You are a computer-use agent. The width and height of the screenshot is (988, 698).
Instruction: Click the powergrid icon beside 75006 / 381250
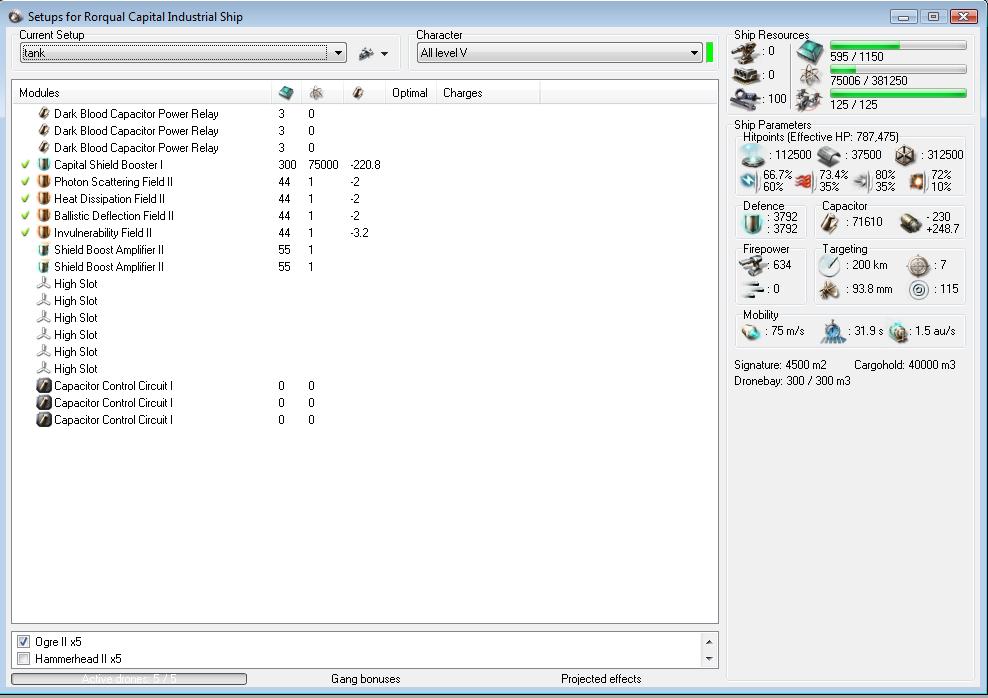pos(810,76)
